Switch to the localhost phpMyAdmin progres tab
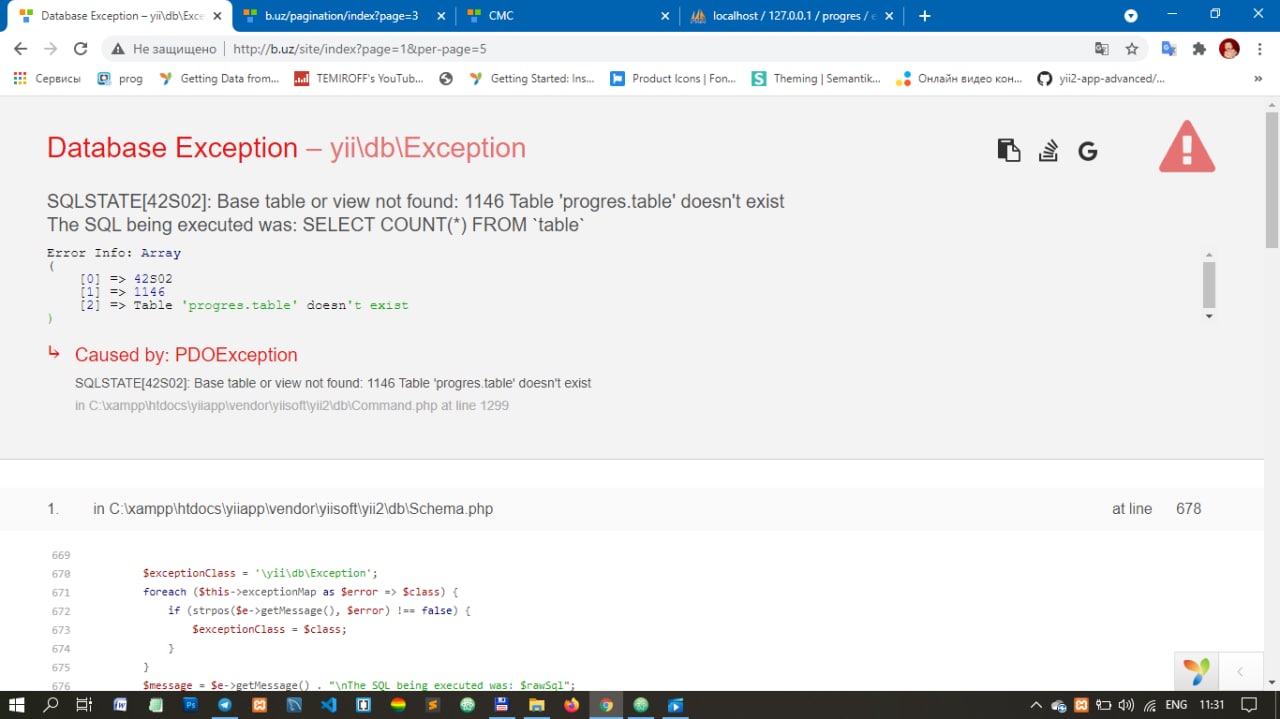The width and height of the screenshot is (1280, 719). [790, 16]
